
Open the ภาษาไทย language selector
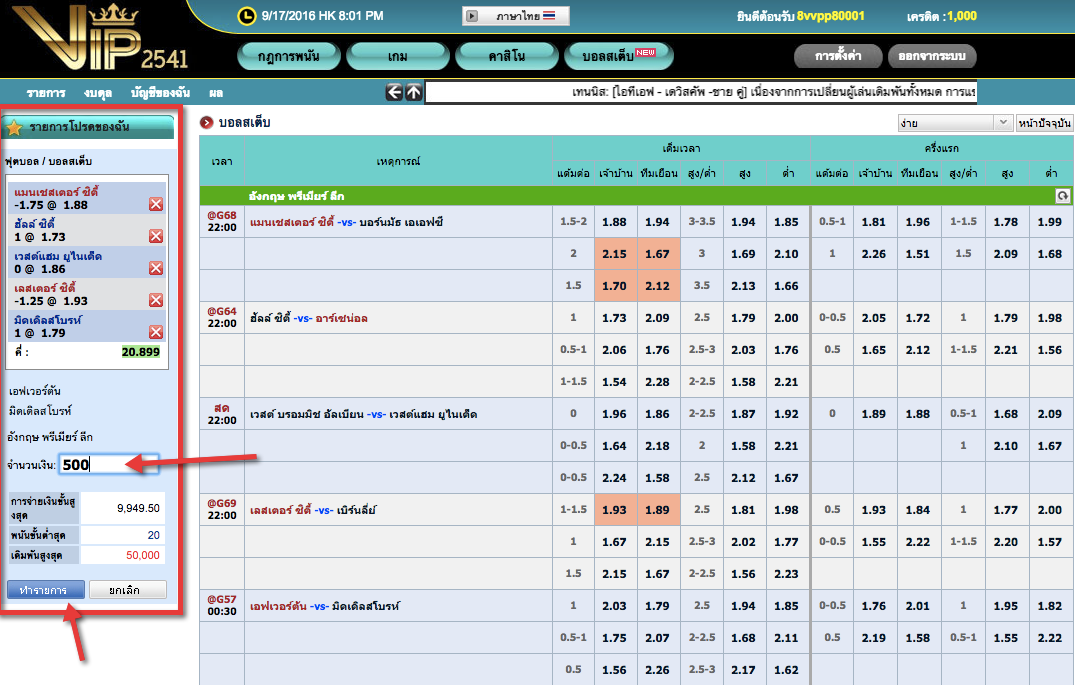pyautogui.click(x=516, y=16)
